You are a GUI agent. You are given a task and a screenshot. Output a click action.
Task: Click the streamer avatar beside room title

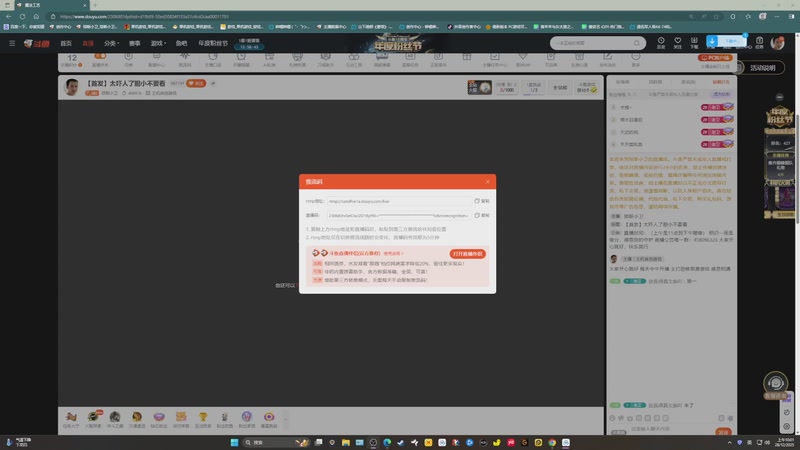point(72,87)
